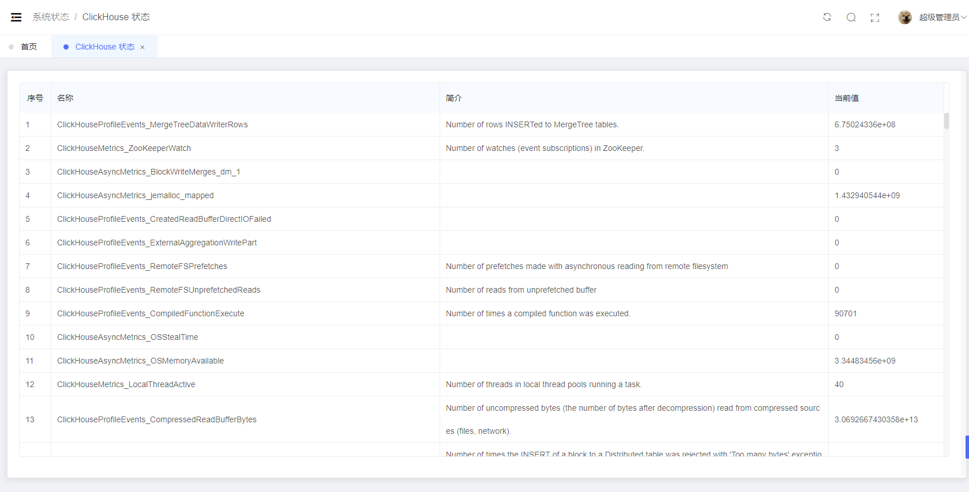Select OSStealTime metric name
Screen dimensions: 969x492
[127, 337]
